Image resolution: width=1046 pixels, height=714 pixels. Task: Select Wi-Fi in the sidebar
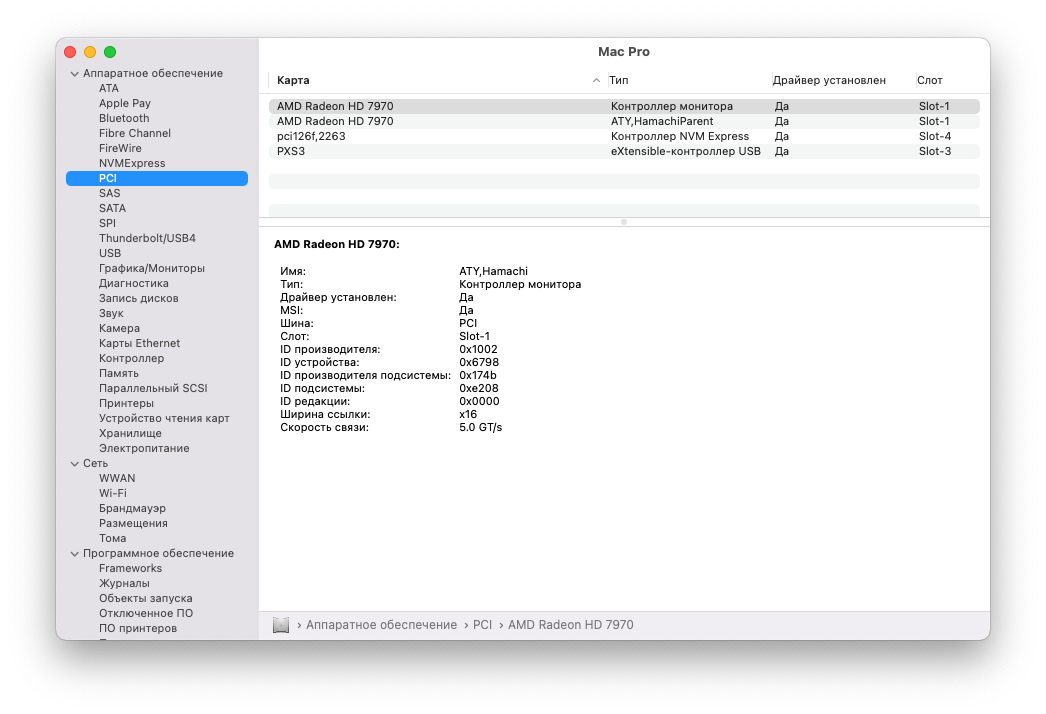point(113,493)
